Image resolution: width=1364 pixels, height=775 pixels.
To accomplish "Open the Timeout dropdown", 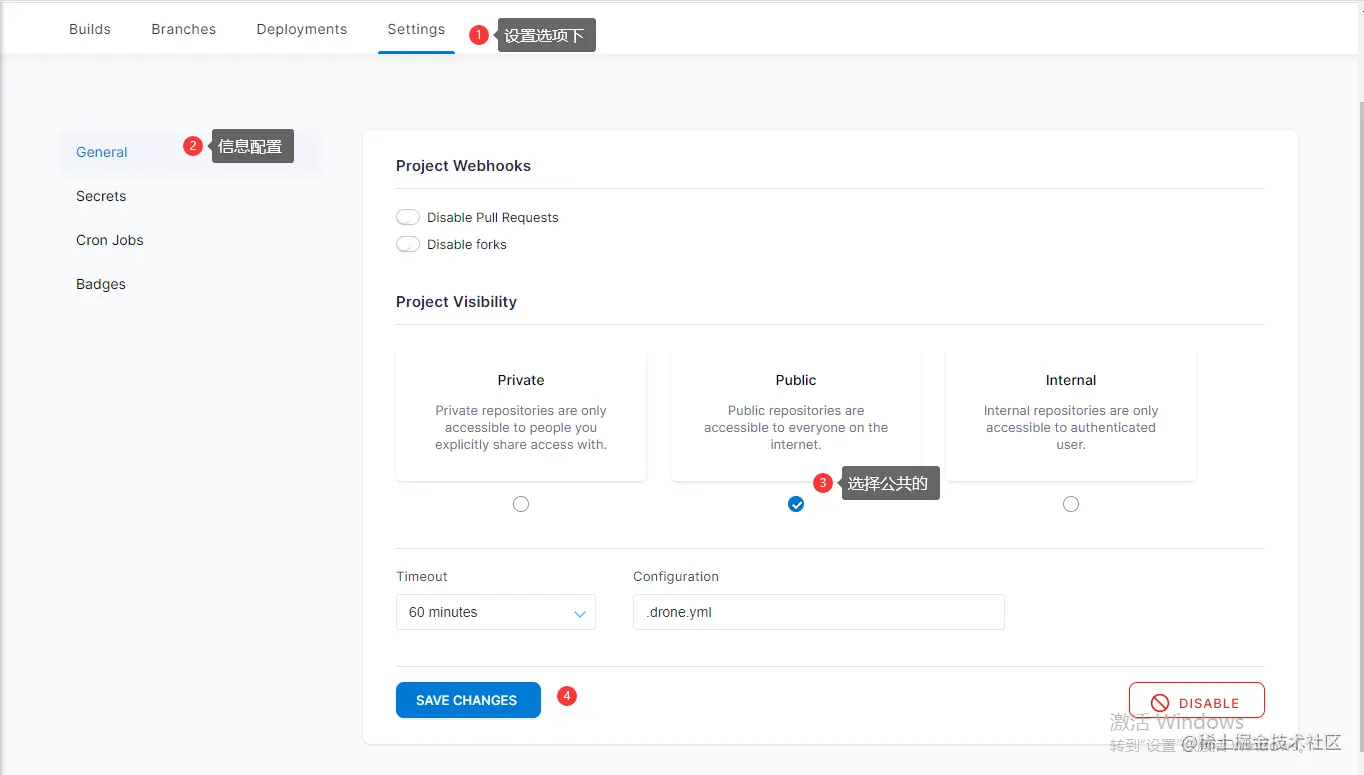I will tap(496, 612).
